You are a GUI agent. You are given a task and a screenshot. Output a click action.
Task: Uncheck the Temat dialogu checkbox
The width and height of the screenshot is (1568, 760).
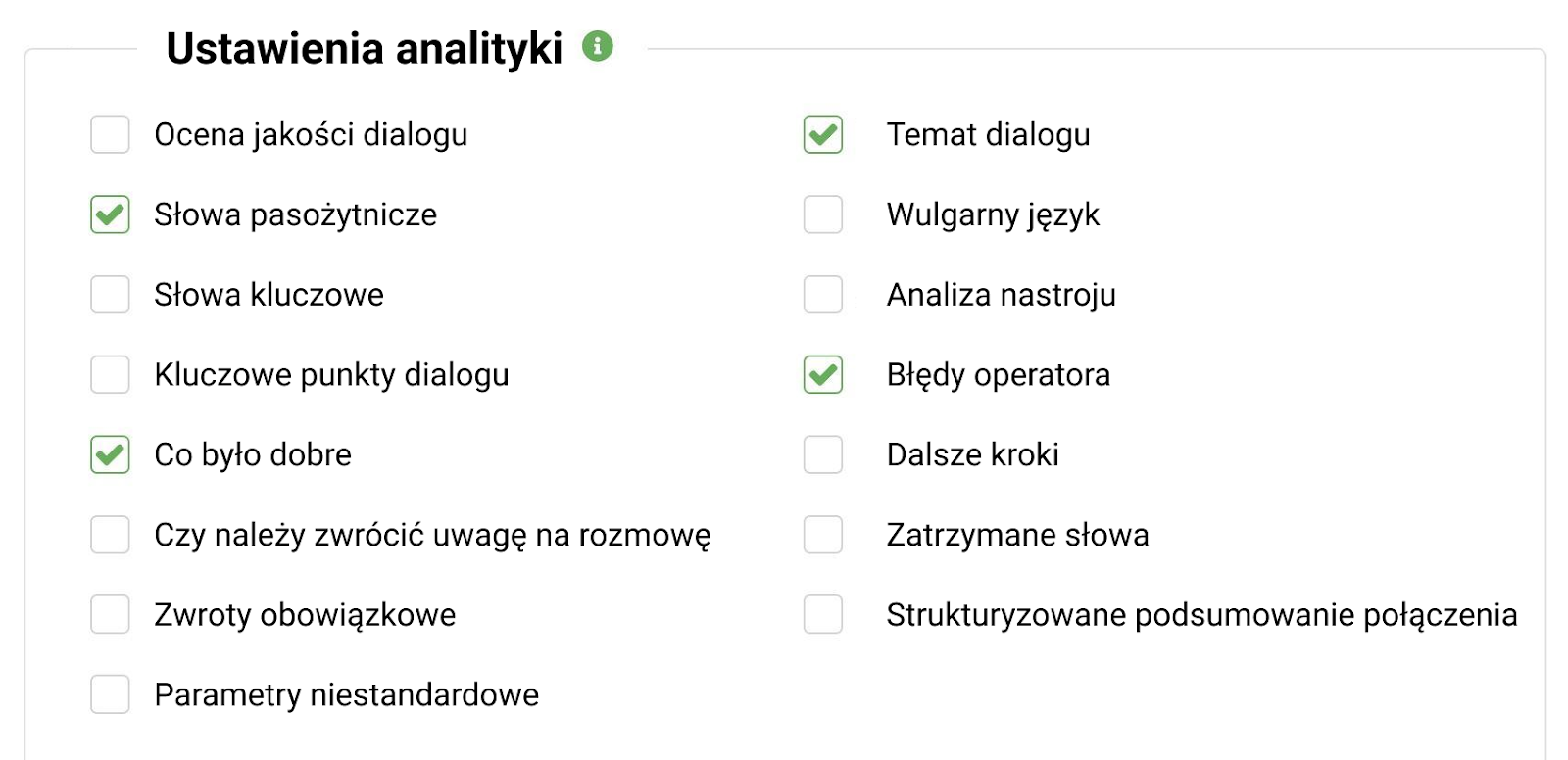(823, 135)
